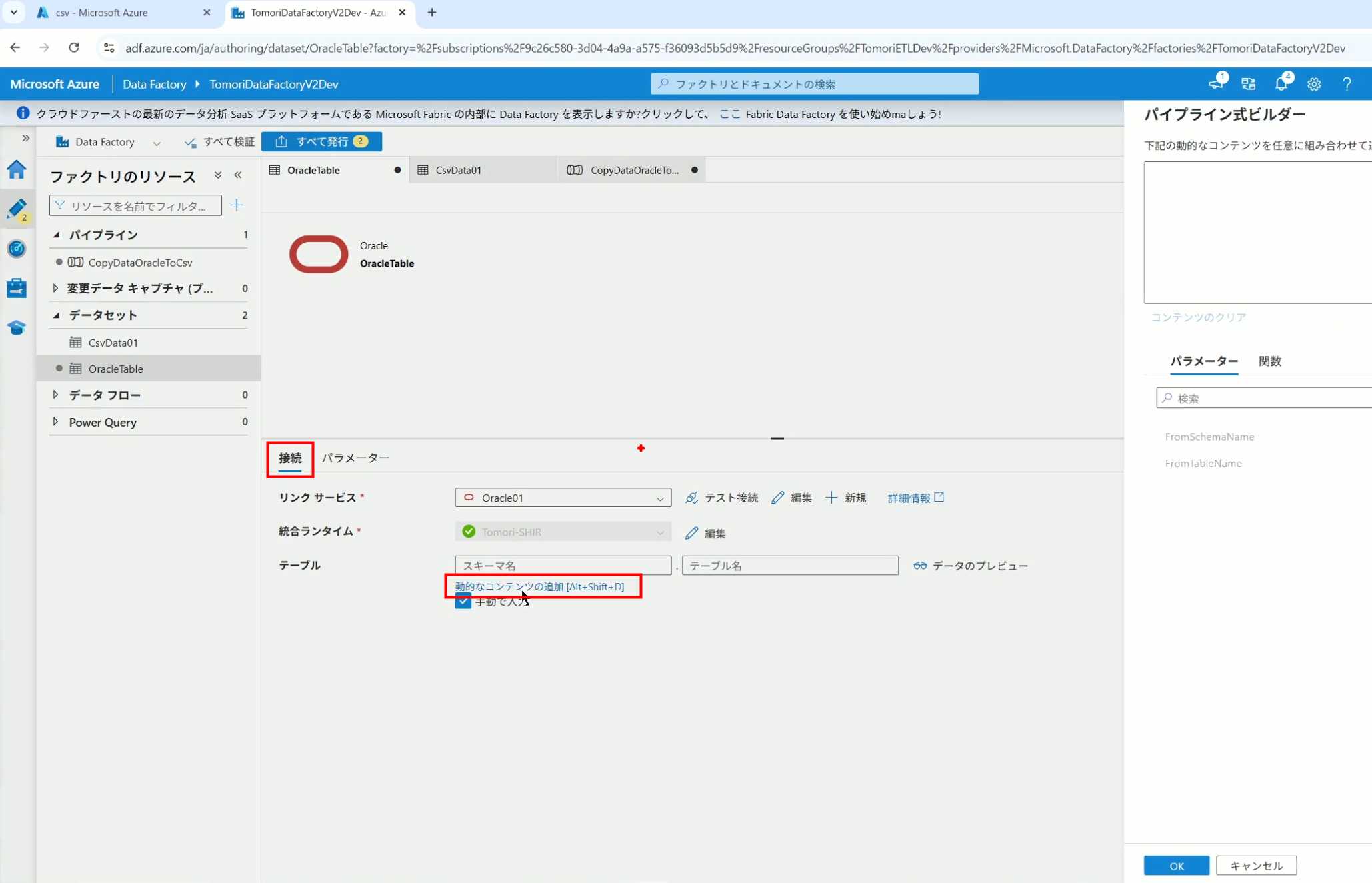The height and width of the screenshot is (883, 1372).
Task: Click the Monitor gauge icon in sidebar
Action: coord(17,249)
